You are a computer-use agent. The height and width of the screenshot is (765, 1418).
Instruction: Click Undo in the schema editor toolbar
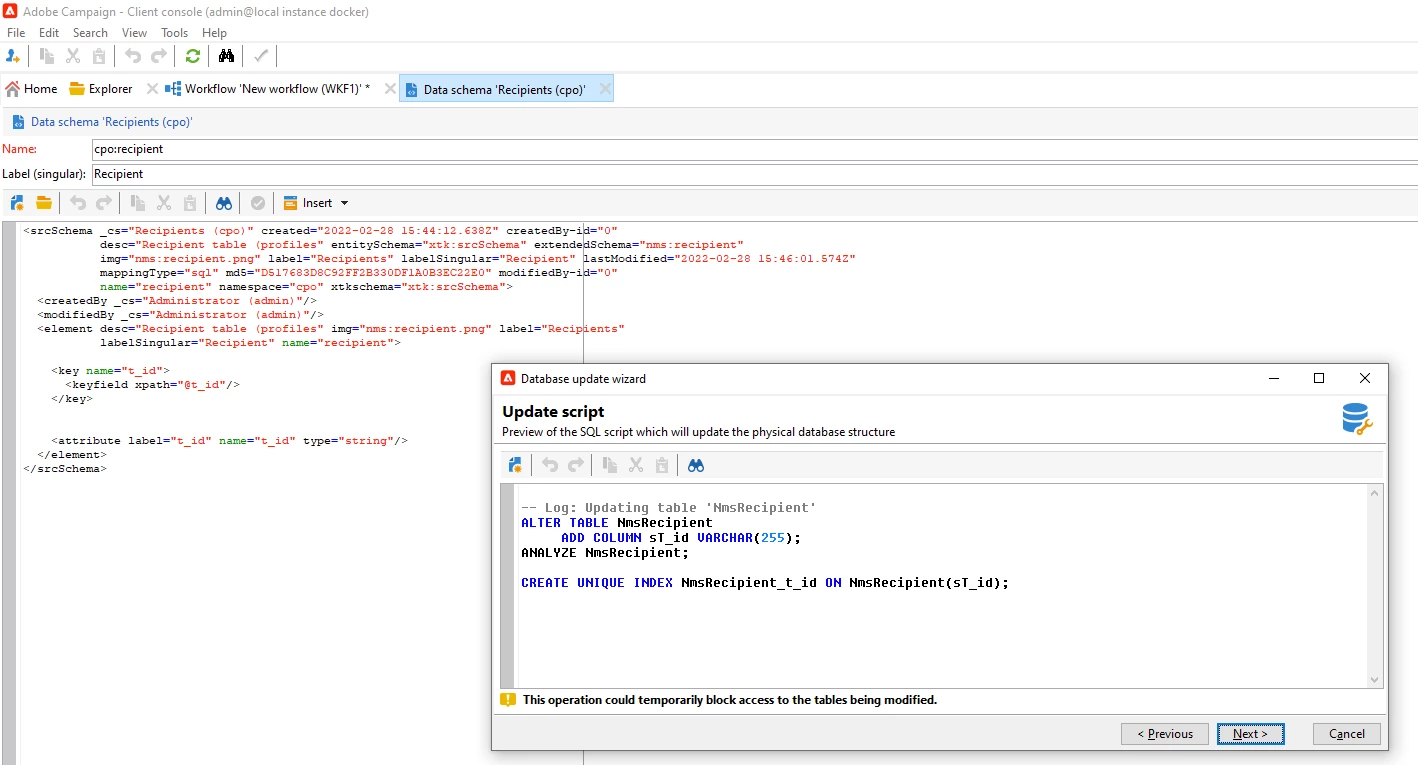[78, 203]
